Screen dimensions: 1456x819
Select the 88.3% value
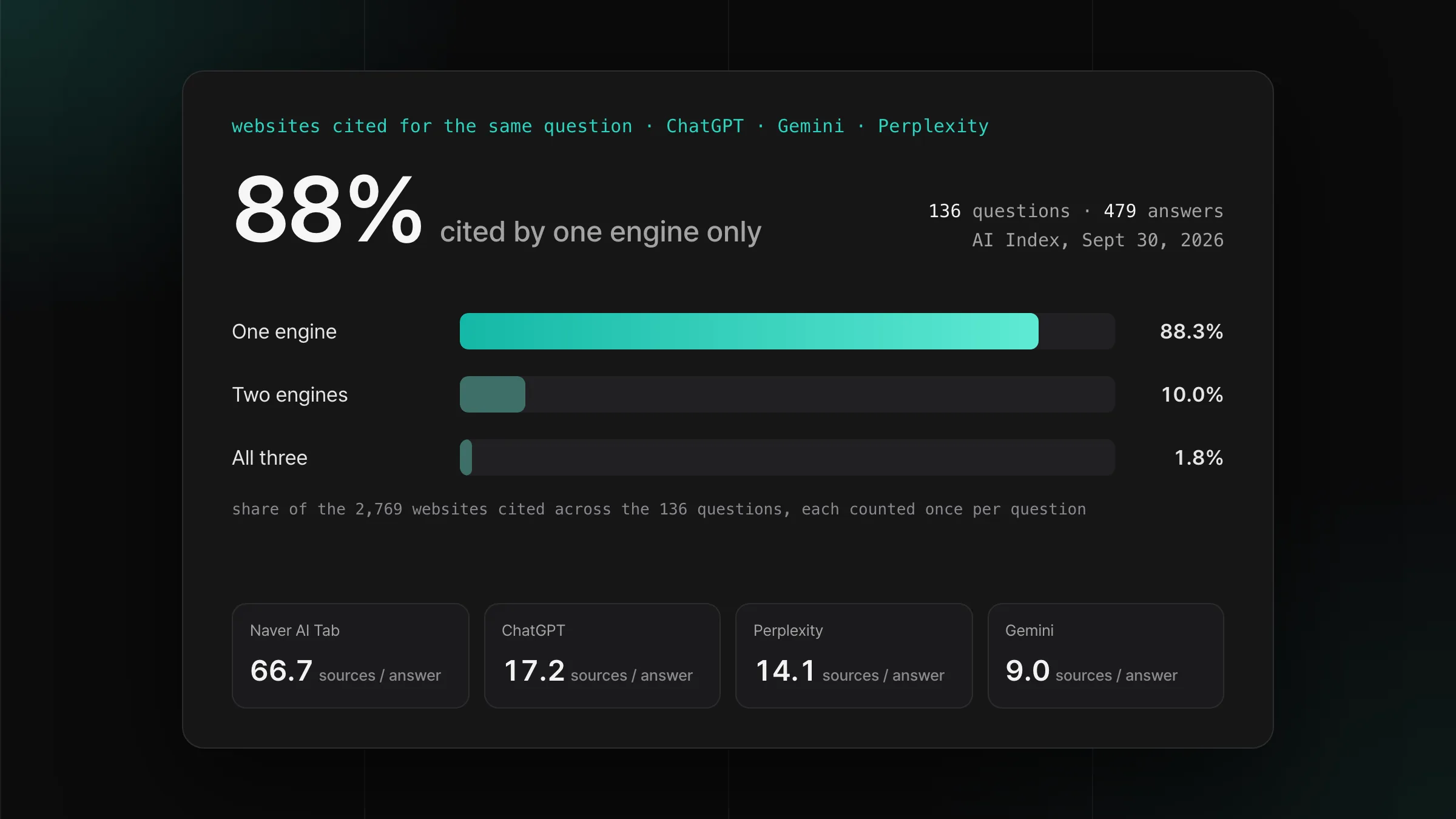pyautogui.click(x=1191, y=331)
